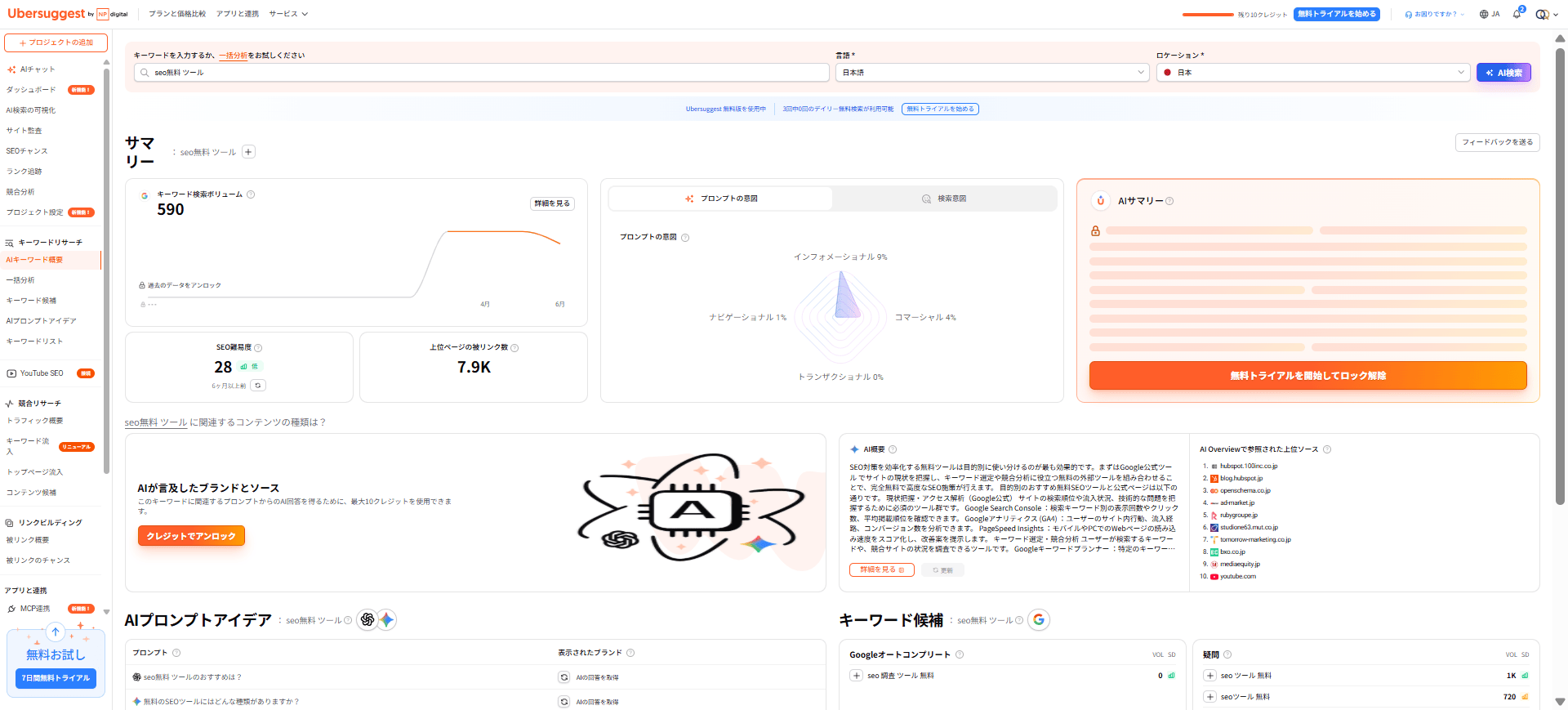Add keyword seo ツール 無料 with volume 1K

1210,676
